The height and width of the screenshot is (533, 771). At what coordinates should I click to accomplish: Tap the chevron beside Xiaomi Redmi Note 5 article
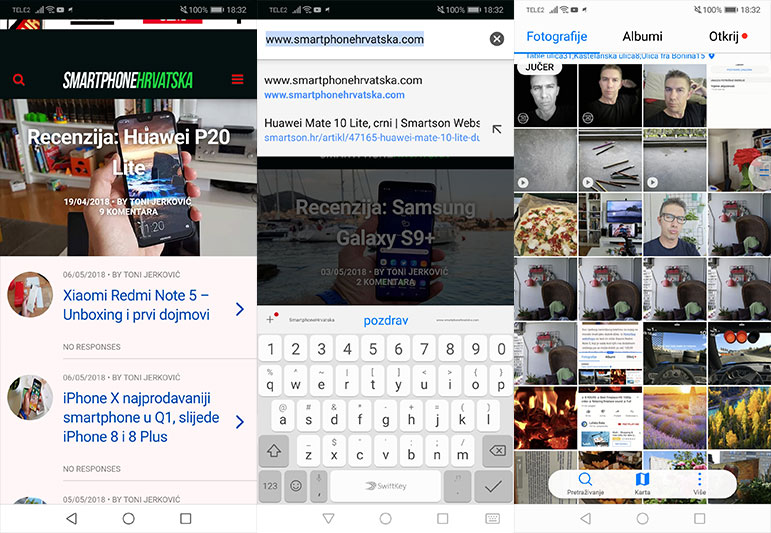click(239, 309)
